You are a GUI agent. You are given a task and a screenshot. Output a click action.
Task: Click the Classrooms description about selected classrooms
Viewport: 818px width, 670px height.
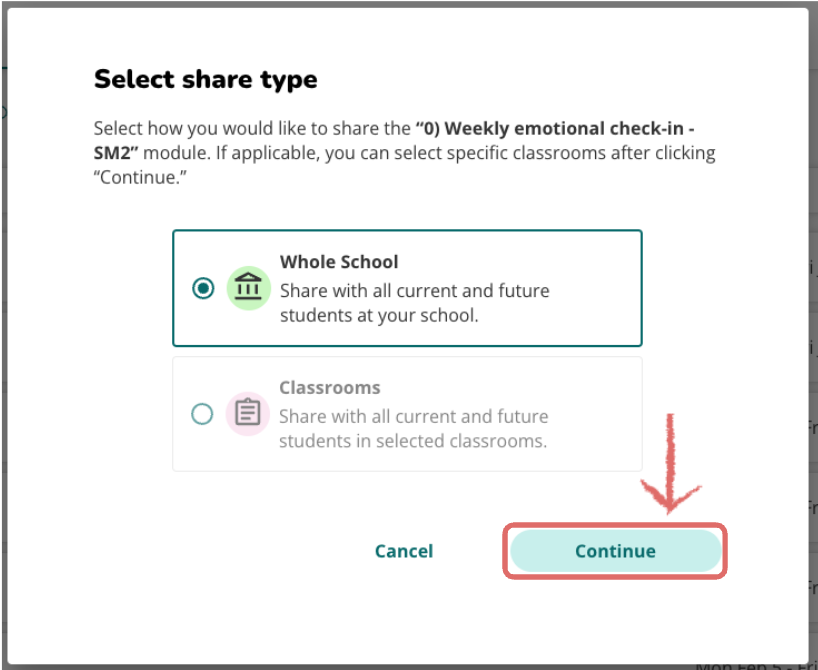point(414,429)
